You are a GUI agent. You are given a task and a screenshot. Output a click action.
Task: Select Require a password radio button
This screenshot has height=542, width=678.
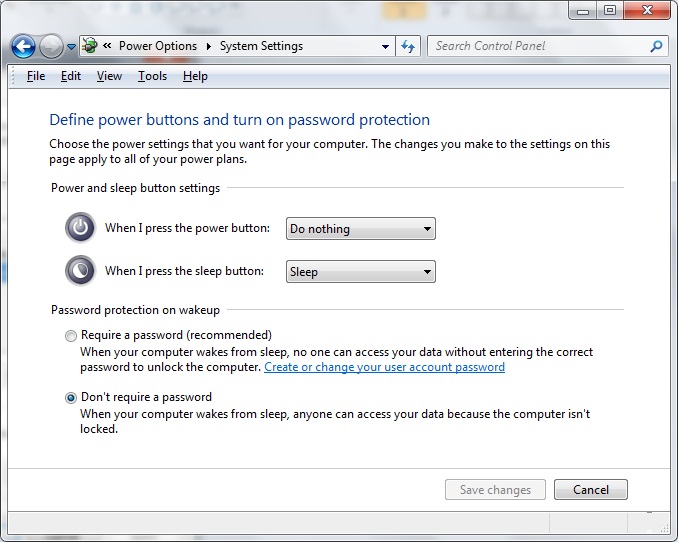coord(71,336)
